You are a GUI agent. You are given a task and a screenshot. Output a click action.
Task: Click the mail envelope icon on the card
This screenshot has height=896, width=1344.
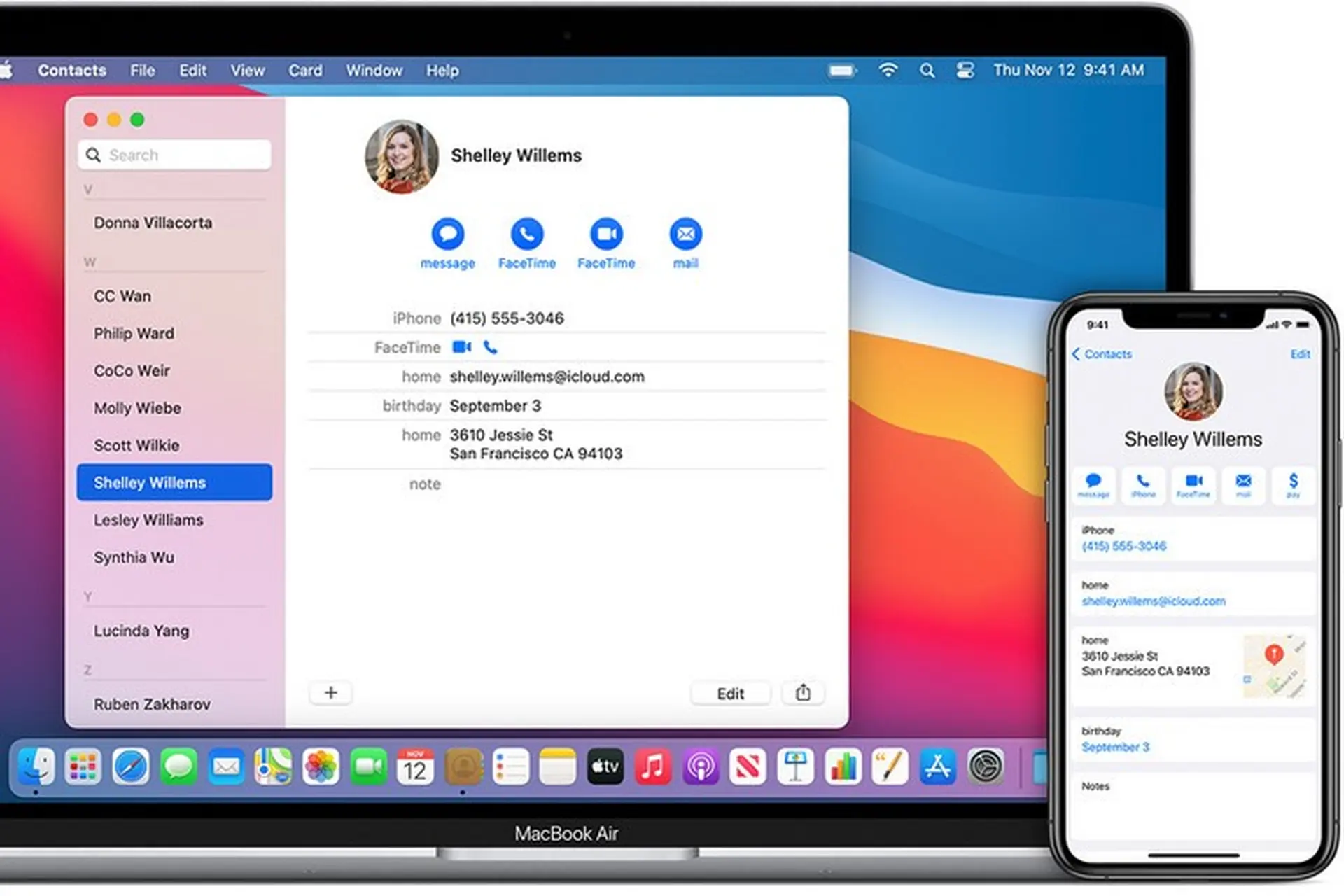[x=685, y=234]
